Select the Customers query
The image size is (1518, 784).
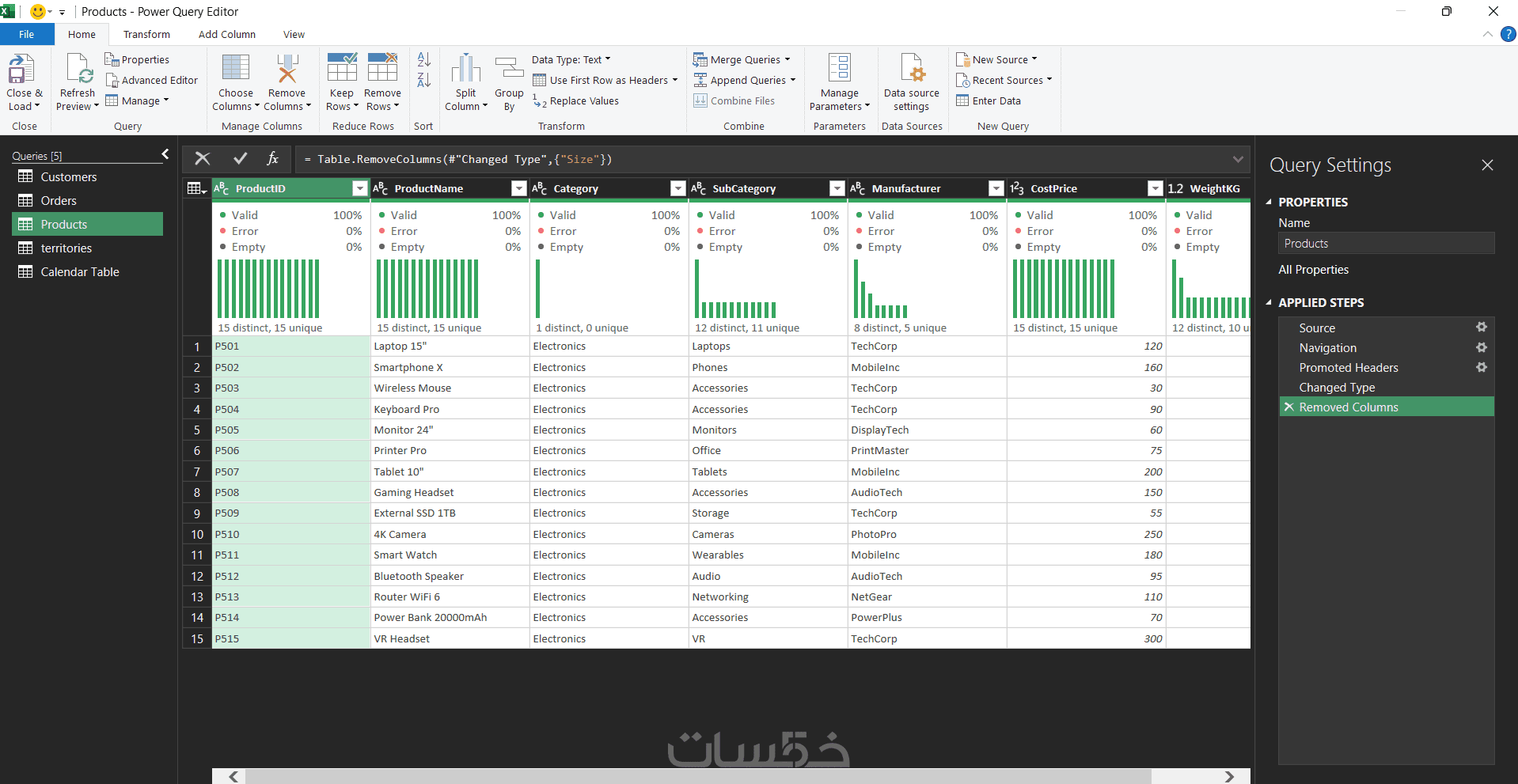pos(88,176)
